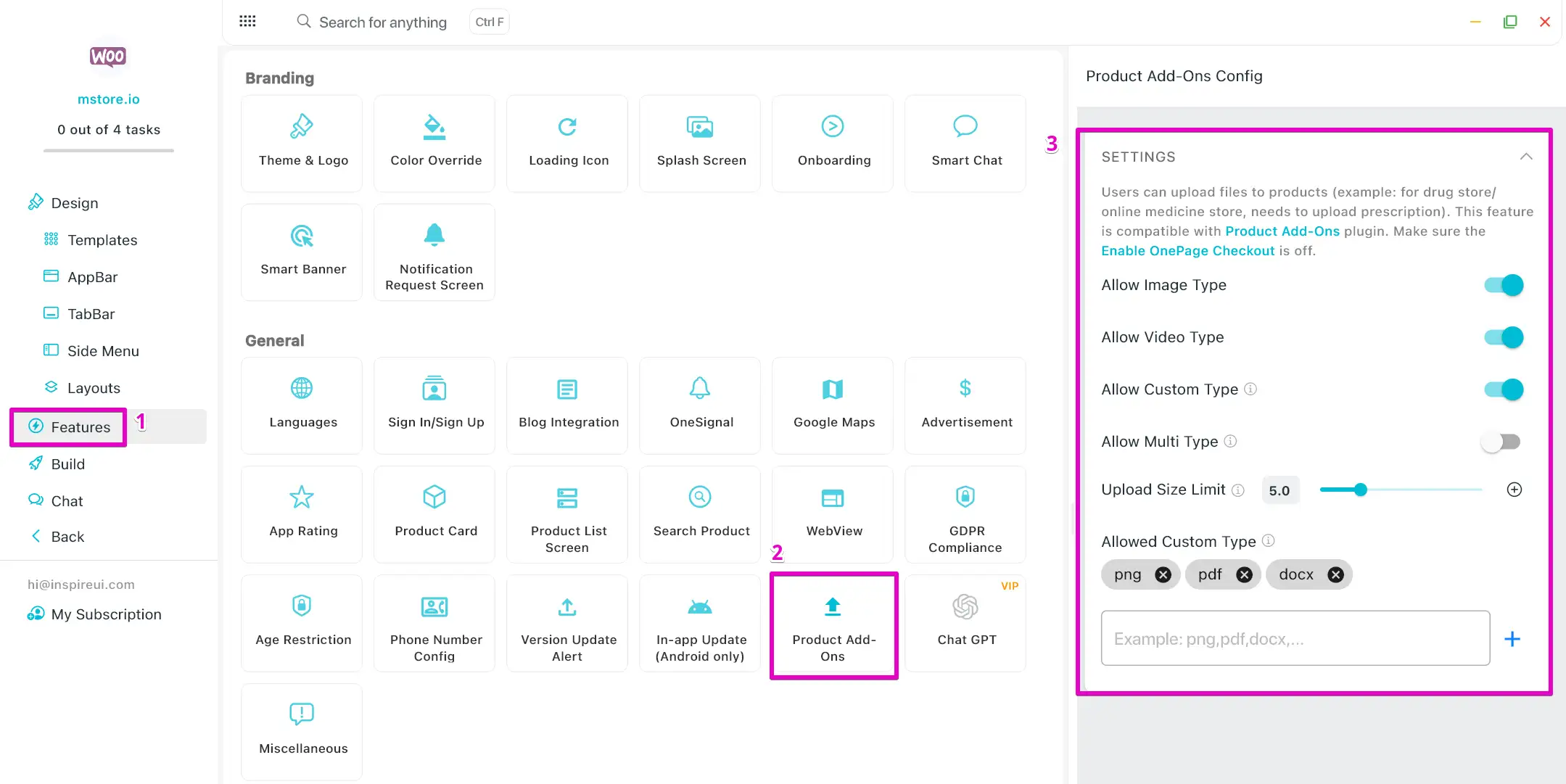Open the apps grid icon
The image size is (1566, 784).
coord(247,21)
